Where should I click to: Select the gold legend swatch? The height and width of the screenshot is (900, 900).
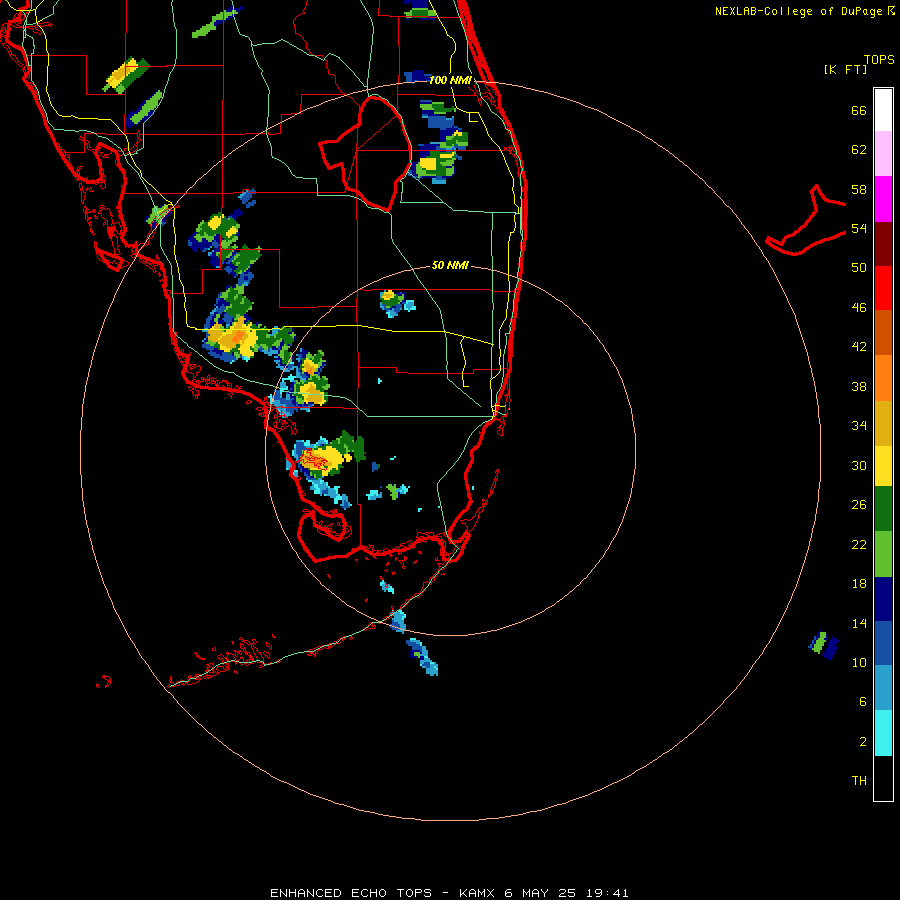(883, 423)
